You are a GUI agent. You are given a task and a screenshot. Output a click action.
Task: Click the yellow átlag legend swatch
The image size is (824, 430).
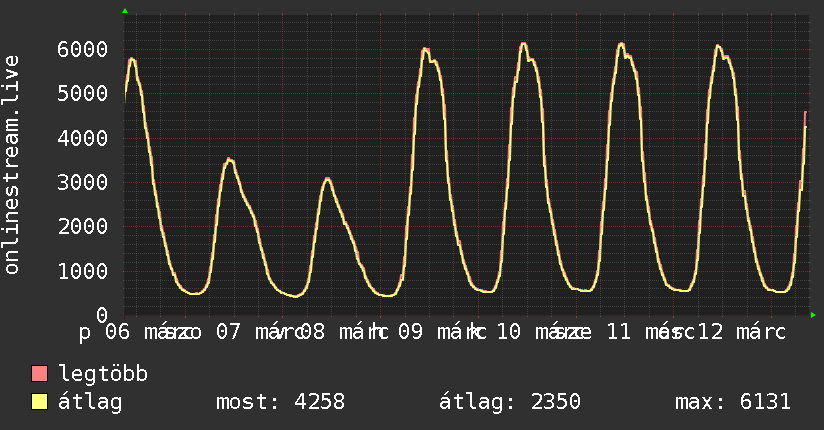39,401
